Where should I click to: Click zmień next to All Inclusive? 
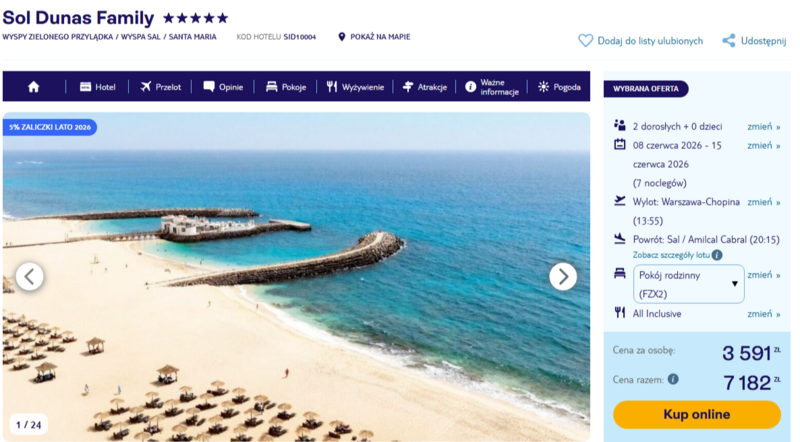(763, 314)
